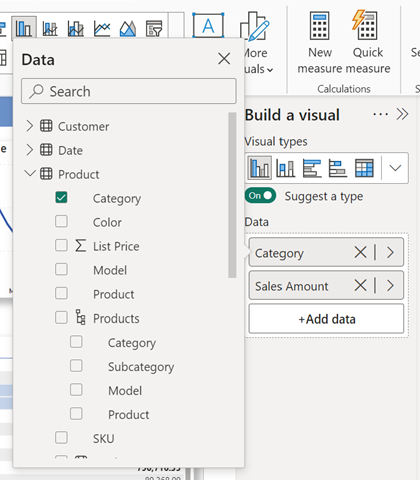This screenshot has height=480, width=420.
Task: Open Category field options arrow
Action: tap(390, 252)
